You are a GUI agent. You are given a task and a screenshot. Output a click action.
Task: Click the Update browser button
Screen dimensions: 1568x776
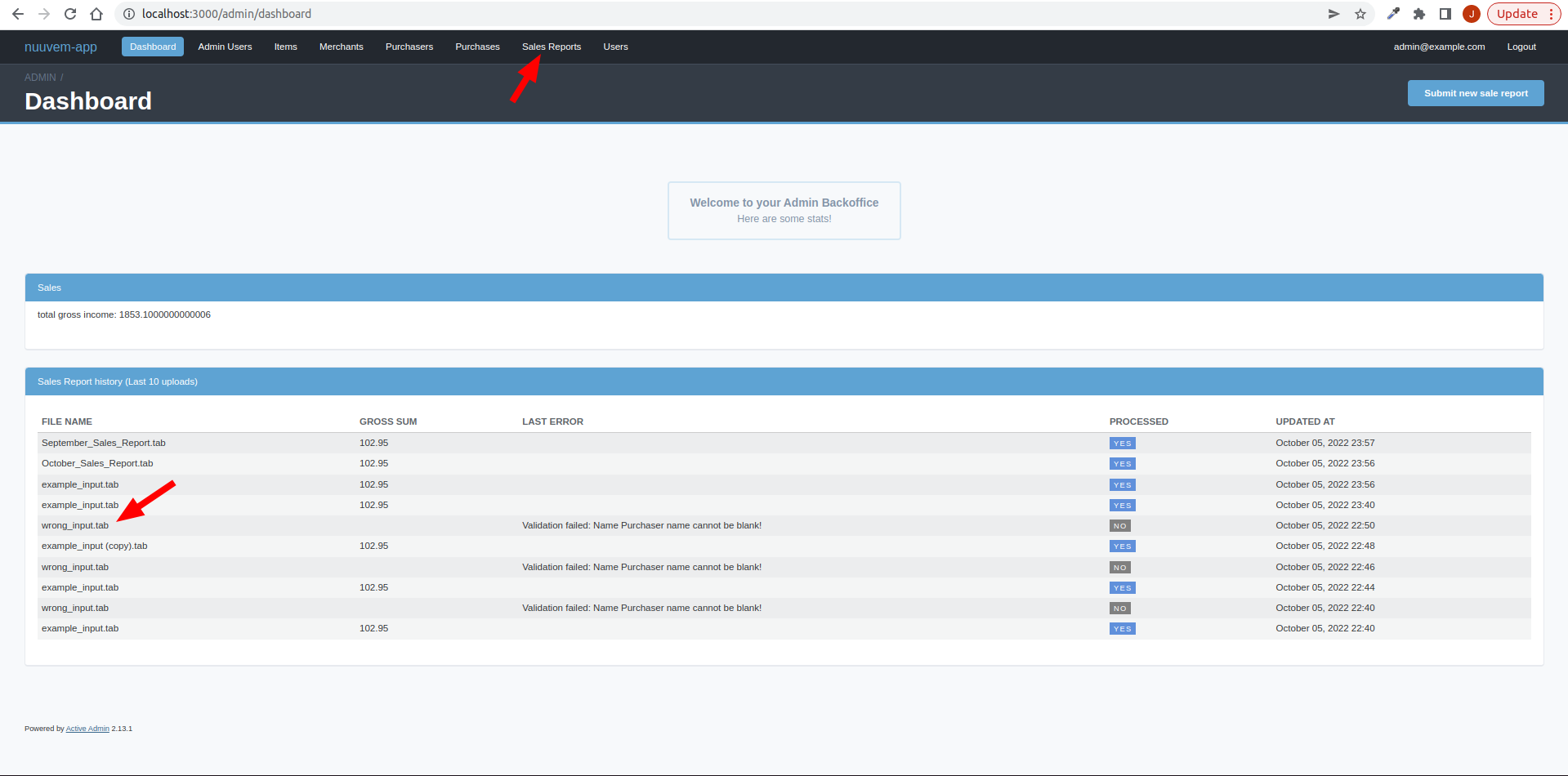pyautogui.click(x=1517, y=14)
